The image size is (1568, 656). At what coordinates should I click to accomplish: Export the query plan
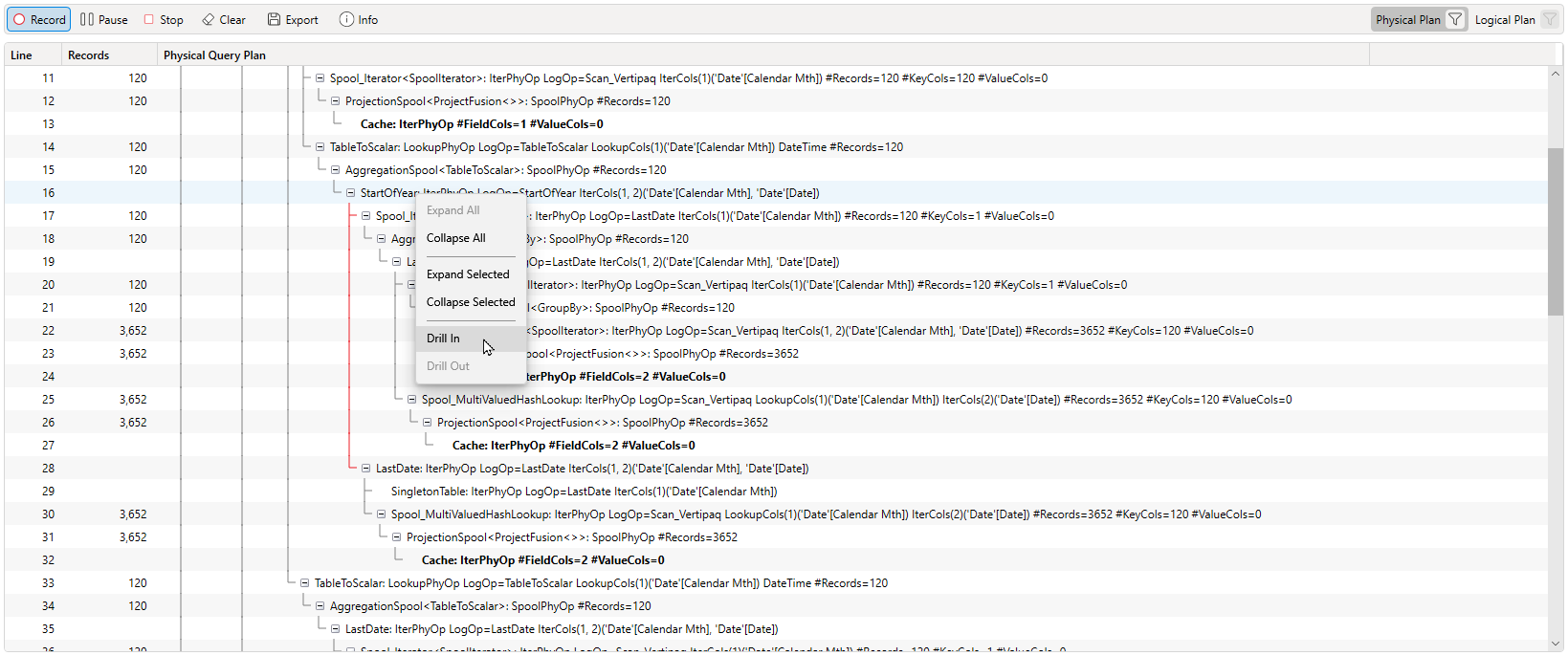pos(292,19)
